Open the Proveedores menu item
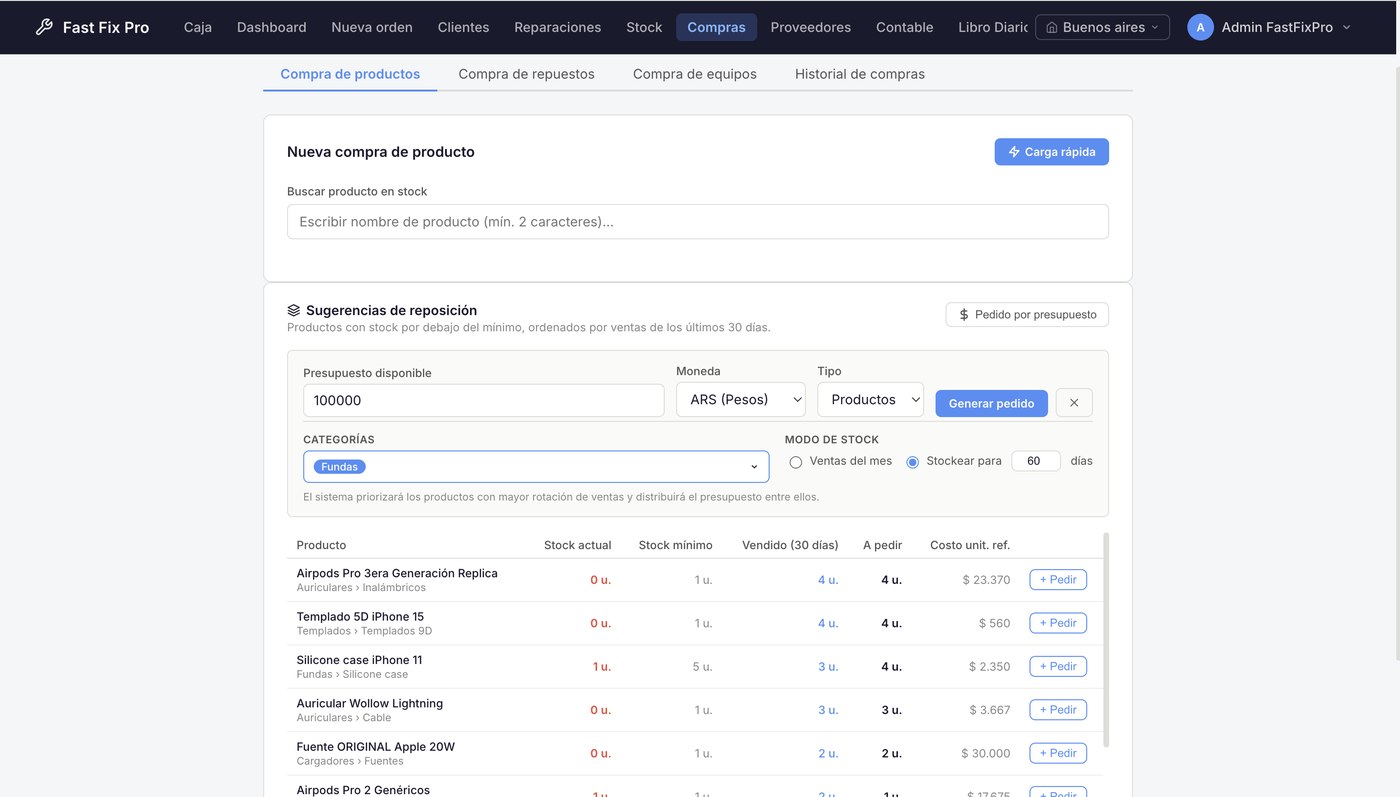 (x=810, y=27)
